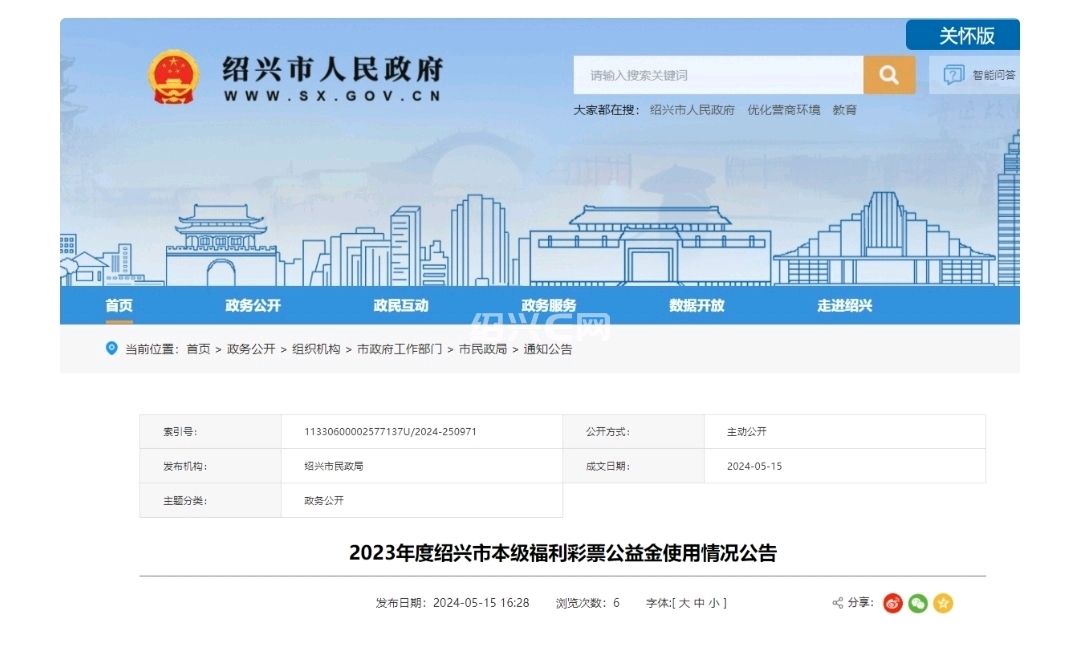Click the national emblem site logo

click(172, 73)
